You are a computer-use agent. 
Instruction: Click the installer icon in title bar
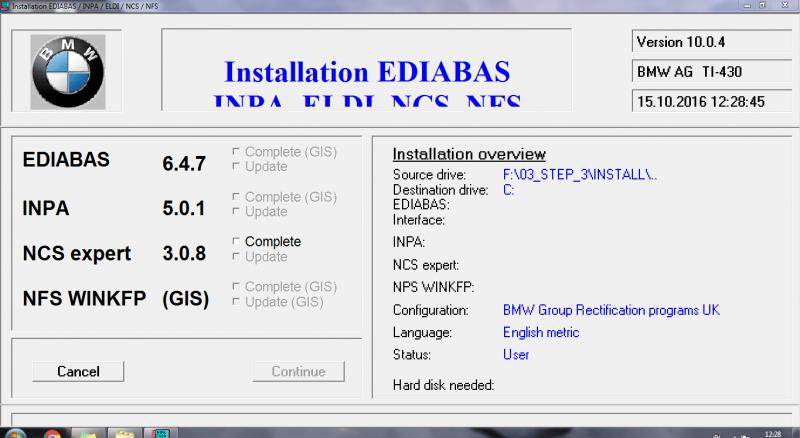(6, 6)
